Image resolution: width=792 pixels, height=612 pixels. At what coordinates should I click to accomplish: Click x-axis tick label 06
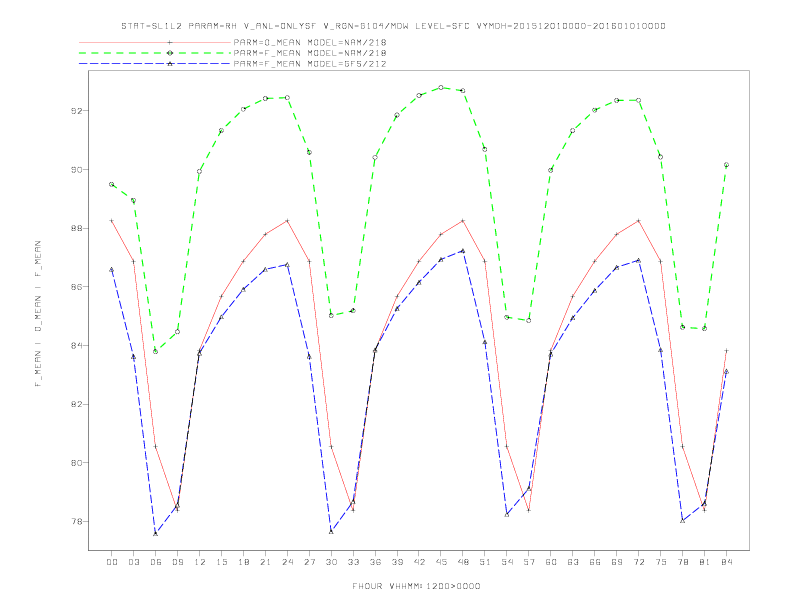click(x=156, y=562)
